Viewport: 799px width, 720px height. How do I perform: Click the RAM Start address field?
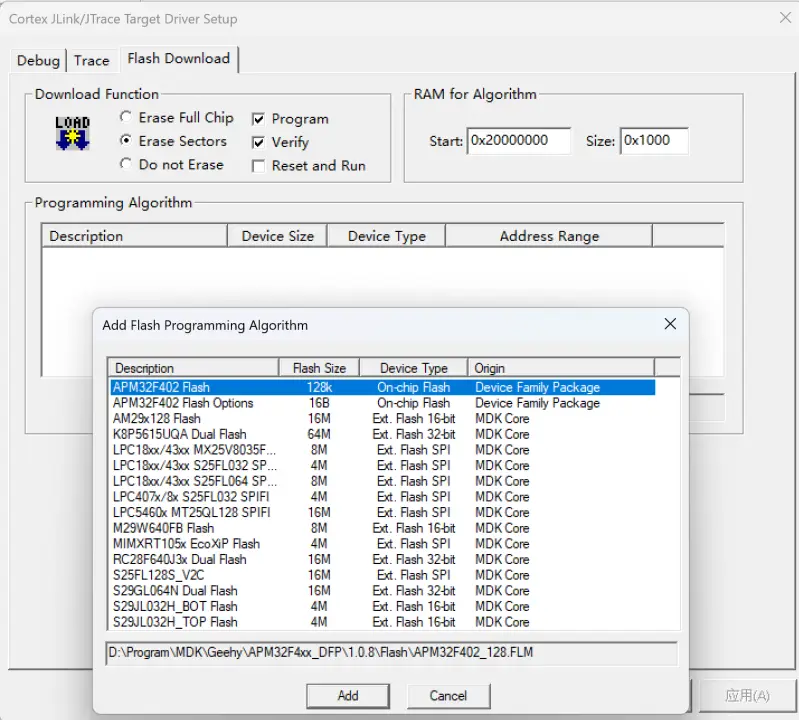point(518,141)
